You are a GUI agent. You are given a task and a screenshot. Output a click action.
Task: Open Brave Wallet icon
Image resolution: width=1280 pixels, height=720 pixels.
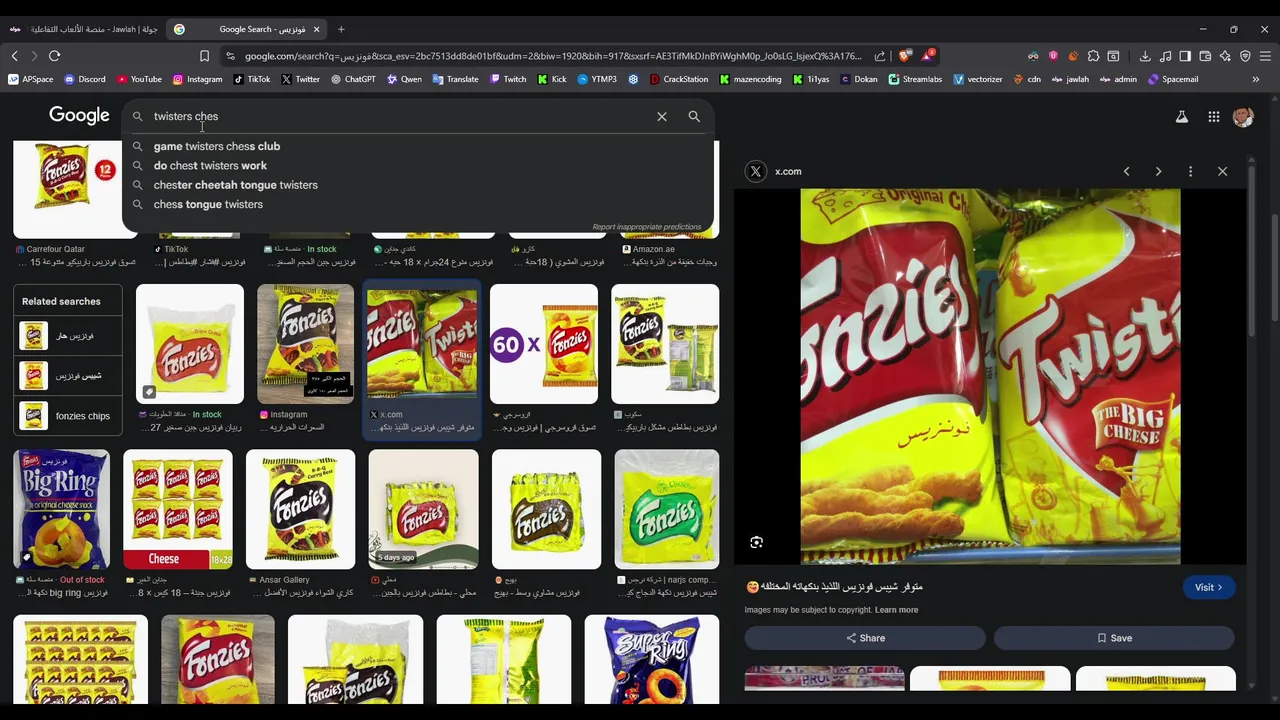1205,56
